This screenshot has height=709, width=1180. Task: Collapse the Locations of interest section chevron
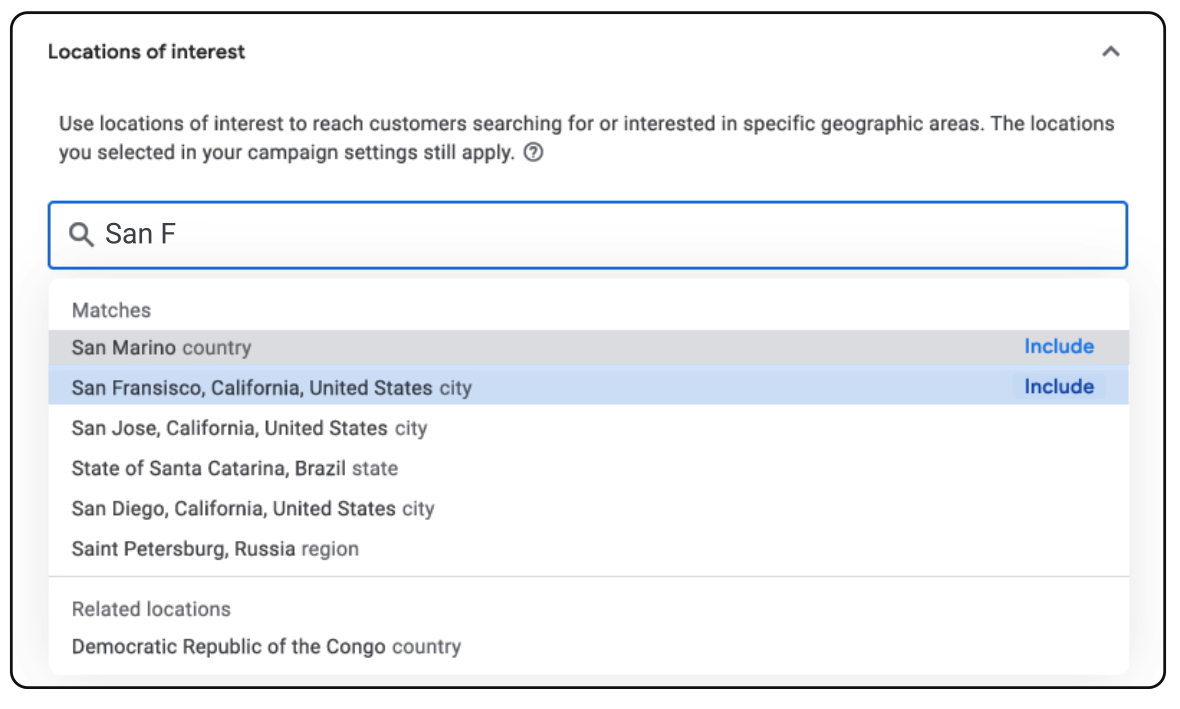click(1110, 52)
